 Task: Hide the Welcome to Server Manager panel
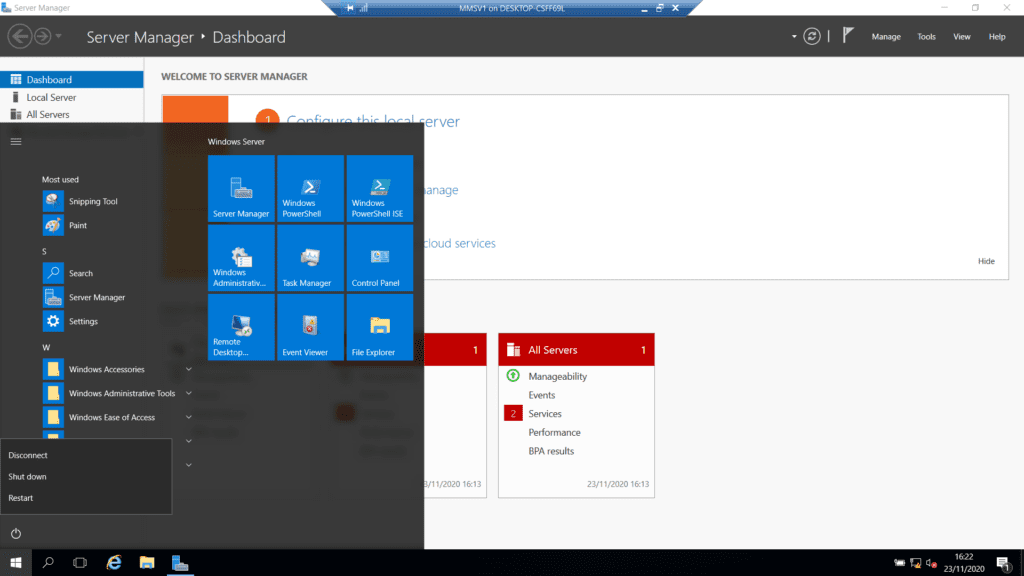[x=986, y=261]
